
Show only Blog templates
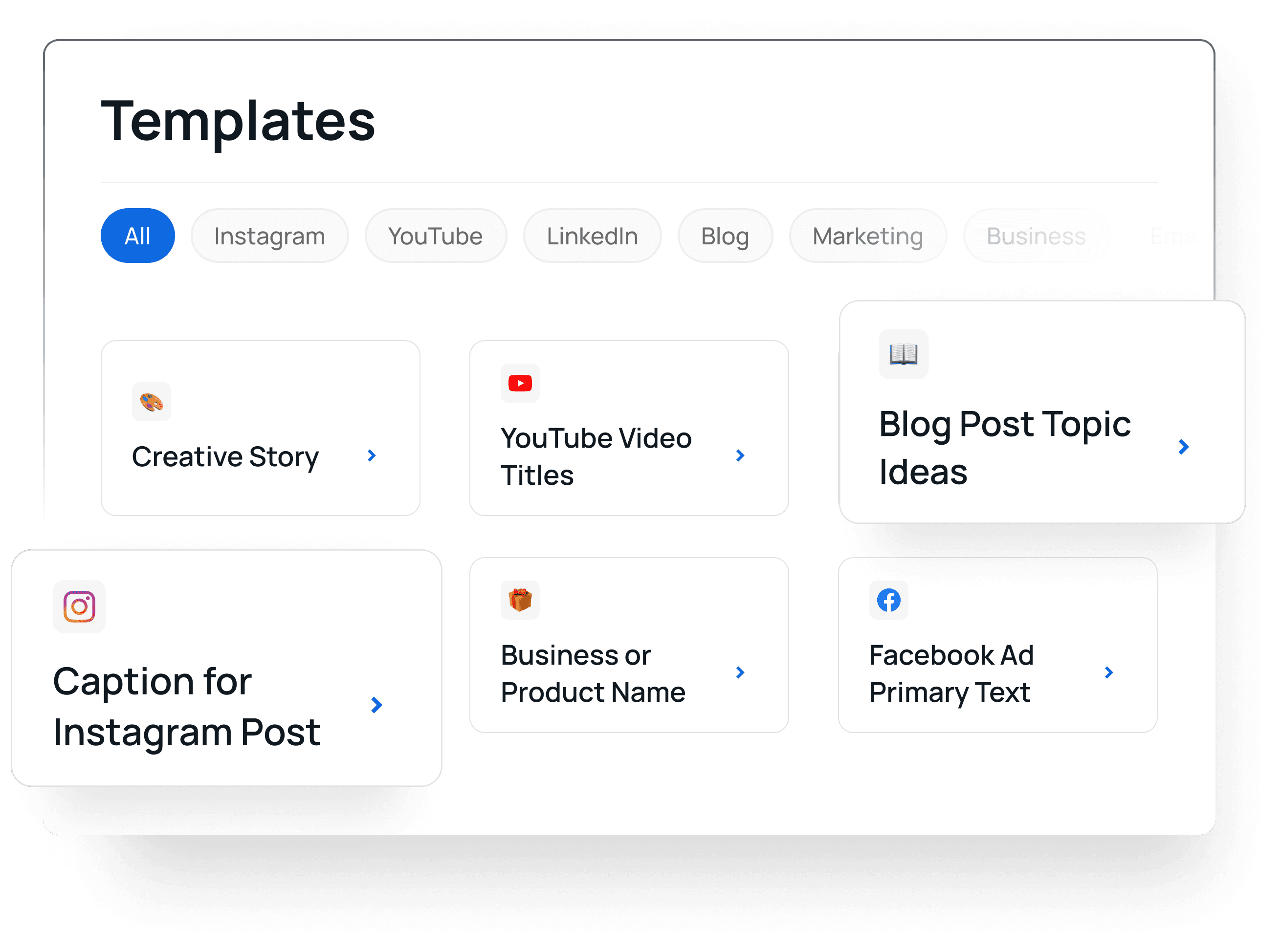[725, 236]
